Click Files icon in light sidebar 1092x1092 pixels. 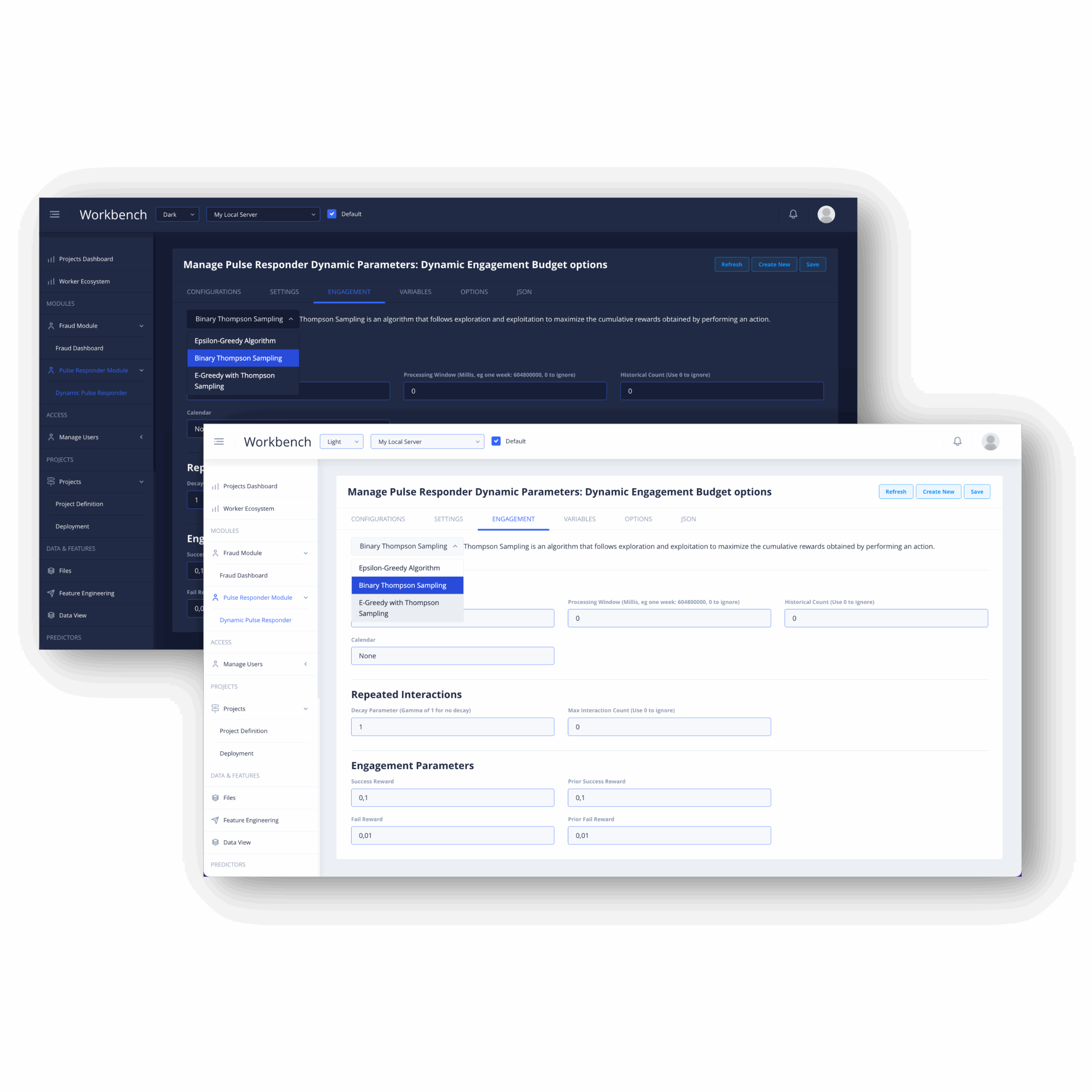[215, 798]
